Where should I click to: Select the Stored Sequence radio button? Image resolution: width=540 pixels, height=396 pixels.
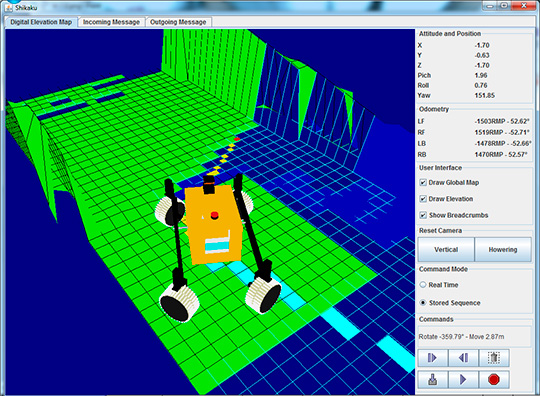point(423,303)
